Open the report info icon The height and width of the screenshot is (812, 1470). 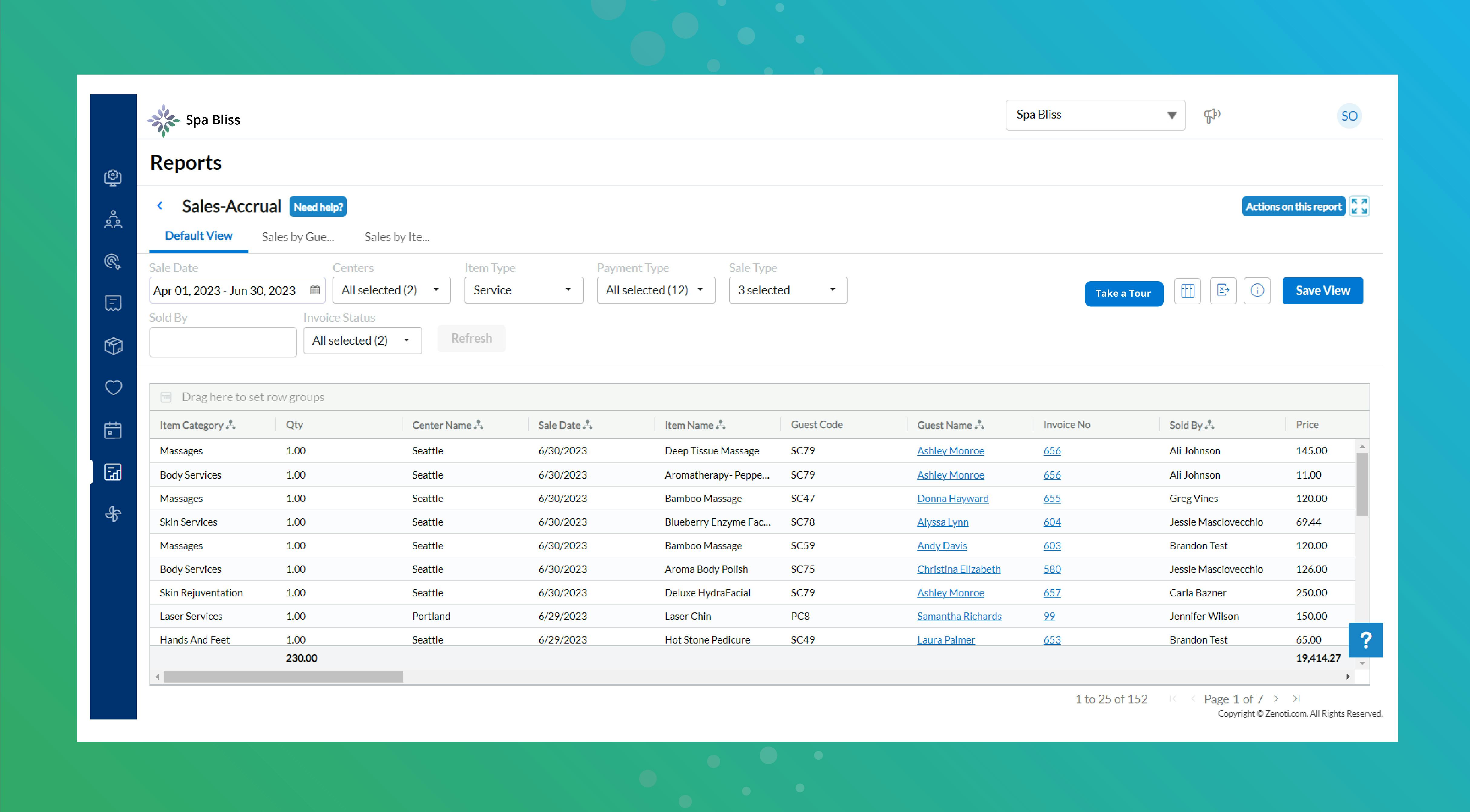1257,291
